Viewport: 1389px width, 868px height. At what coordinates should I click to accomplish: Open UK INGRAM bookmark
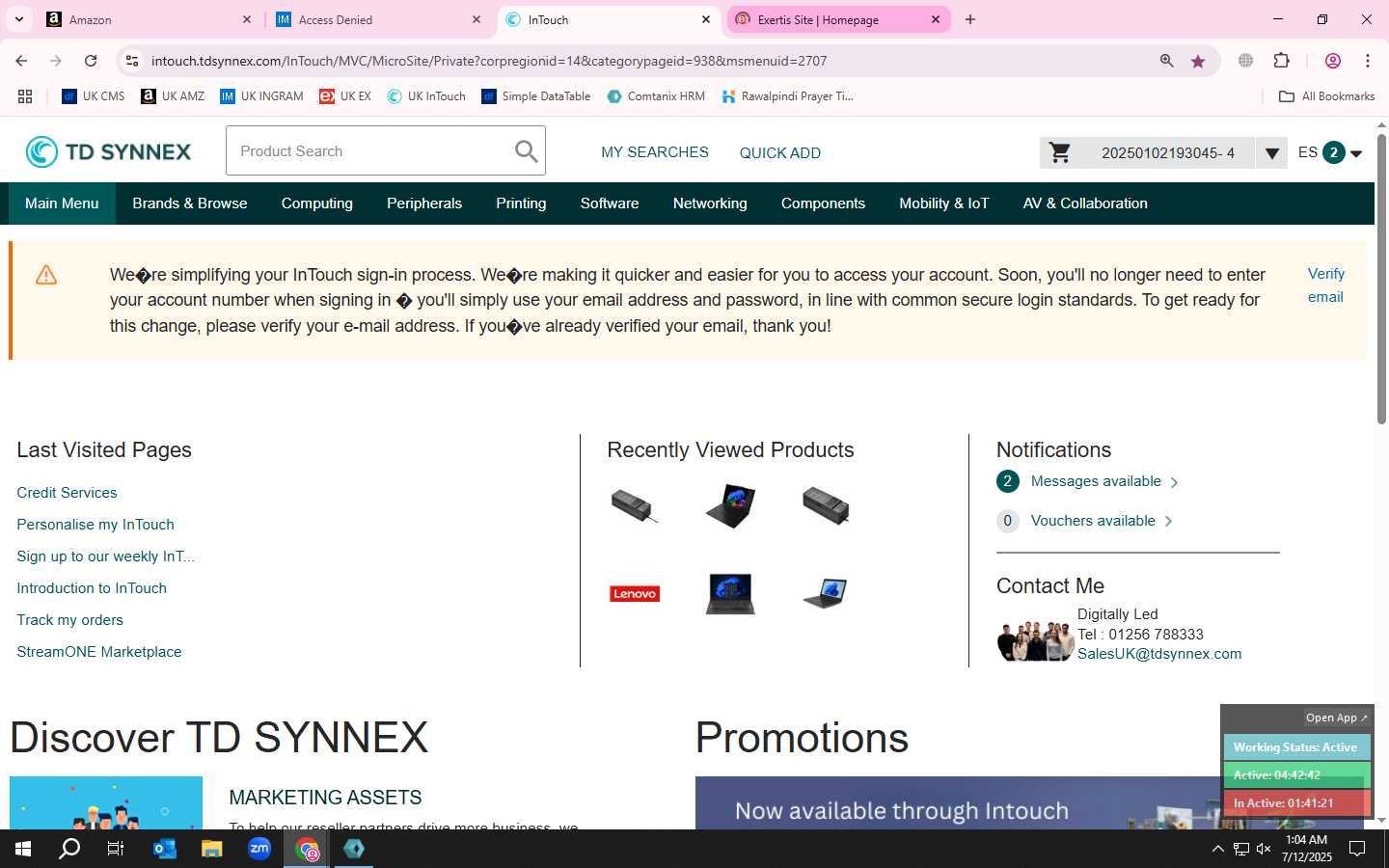click(x=261, y=96)
